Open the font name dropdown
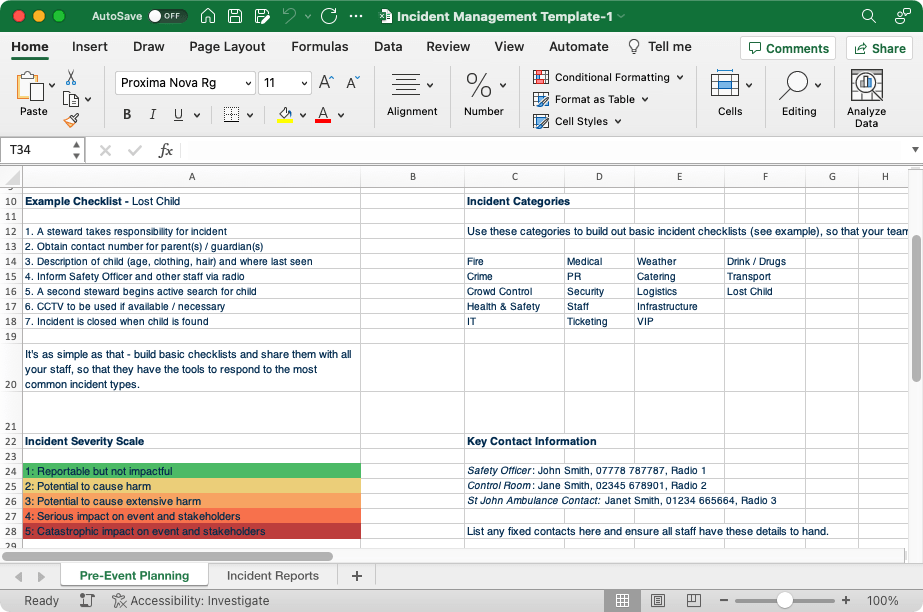923x612 pixels. 246,84
